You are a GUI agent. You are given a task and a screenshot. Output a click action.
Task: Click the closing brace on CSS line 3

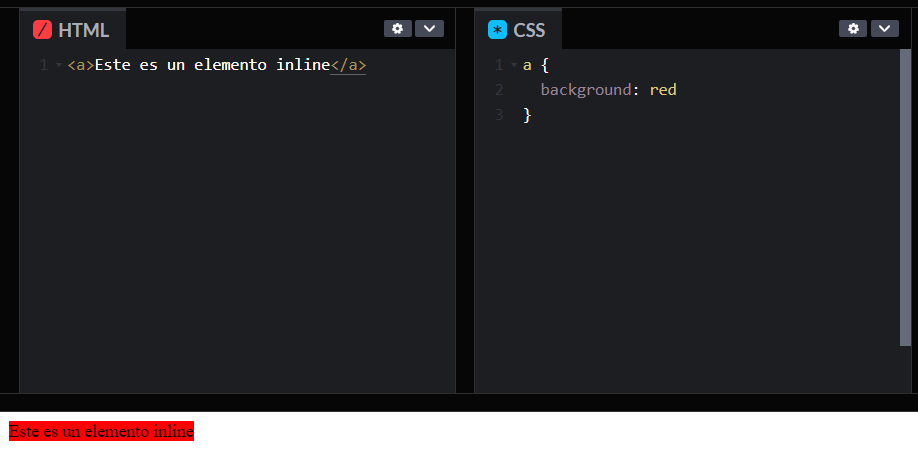click(527, 115)
